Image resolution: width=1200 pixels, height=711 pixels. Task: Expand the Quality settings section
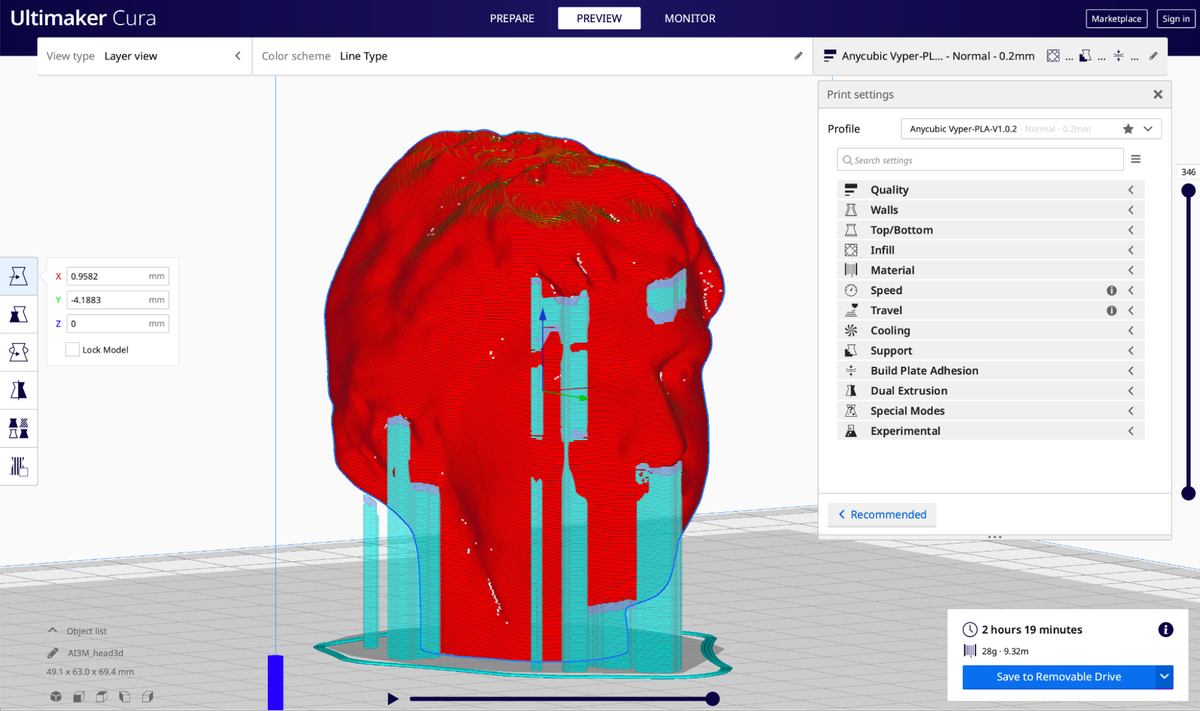(990, 190)
